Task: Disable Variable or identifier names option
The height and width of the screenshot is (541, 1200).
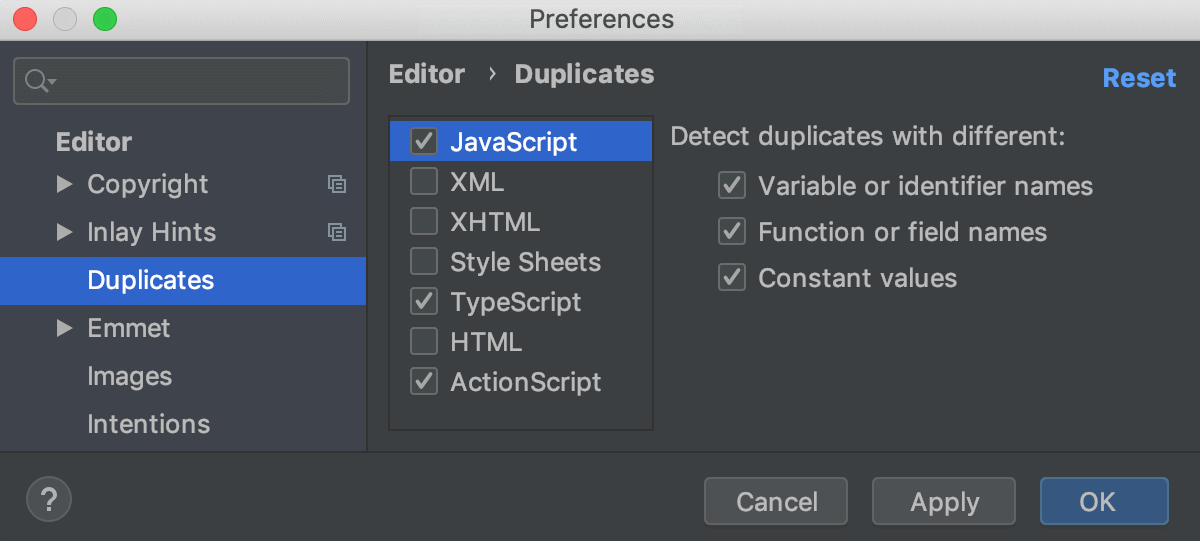Action: tap(732, 186)
